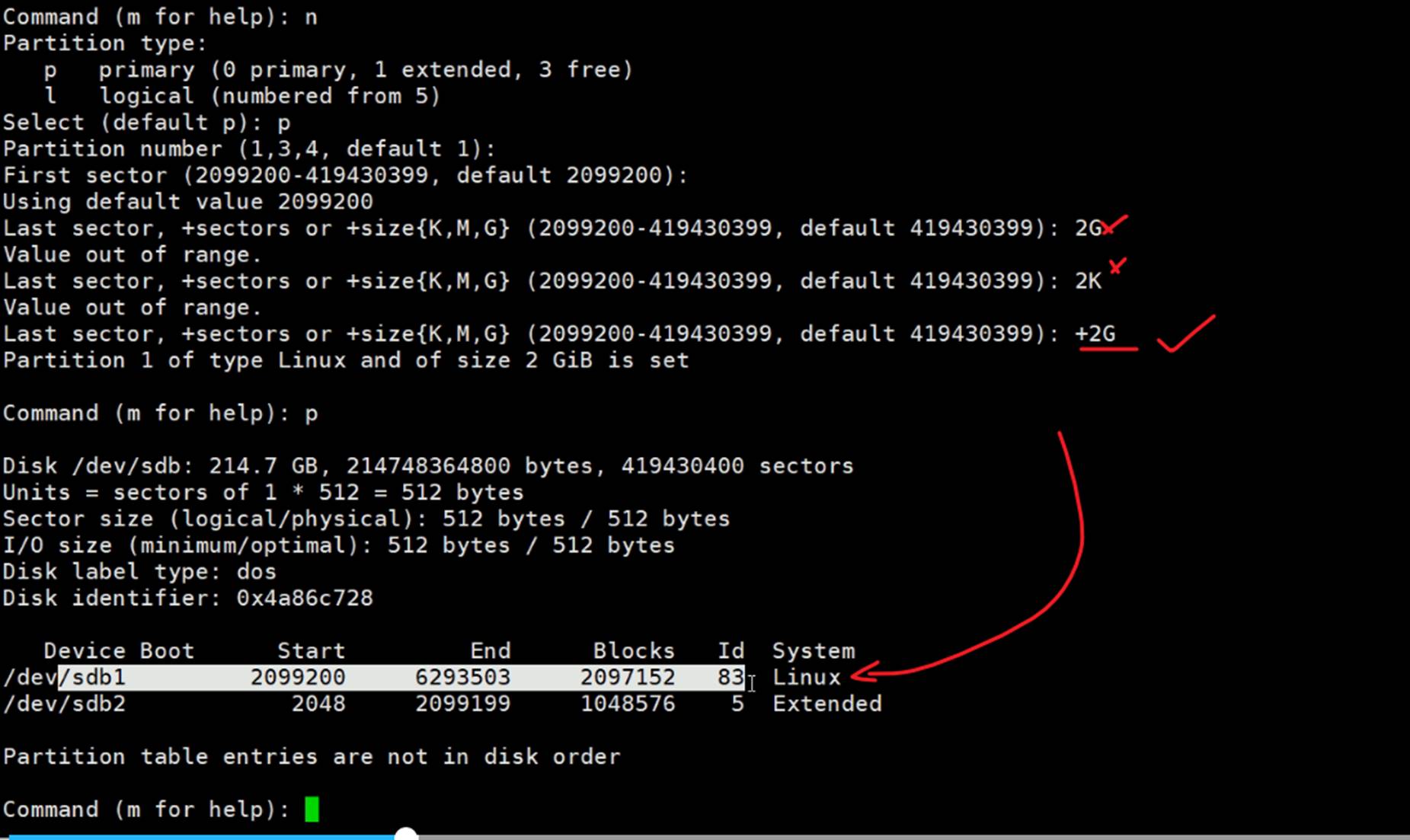Click the first 'Value out of range.' message
The height and width of the screenshot is (840, 1410).
point(132,254)
